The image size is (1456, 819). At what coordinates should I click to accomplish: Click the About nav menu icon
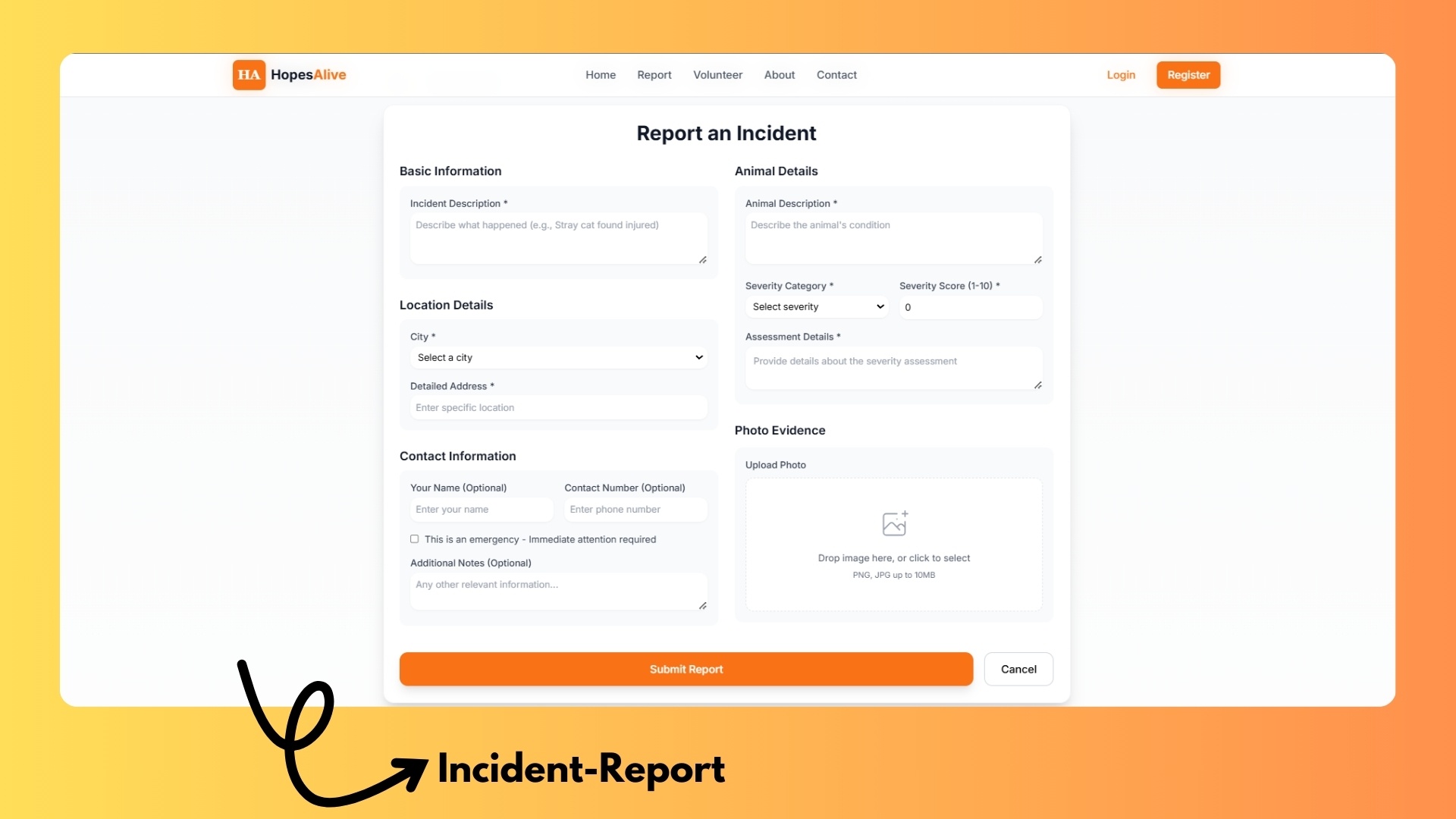779,74
